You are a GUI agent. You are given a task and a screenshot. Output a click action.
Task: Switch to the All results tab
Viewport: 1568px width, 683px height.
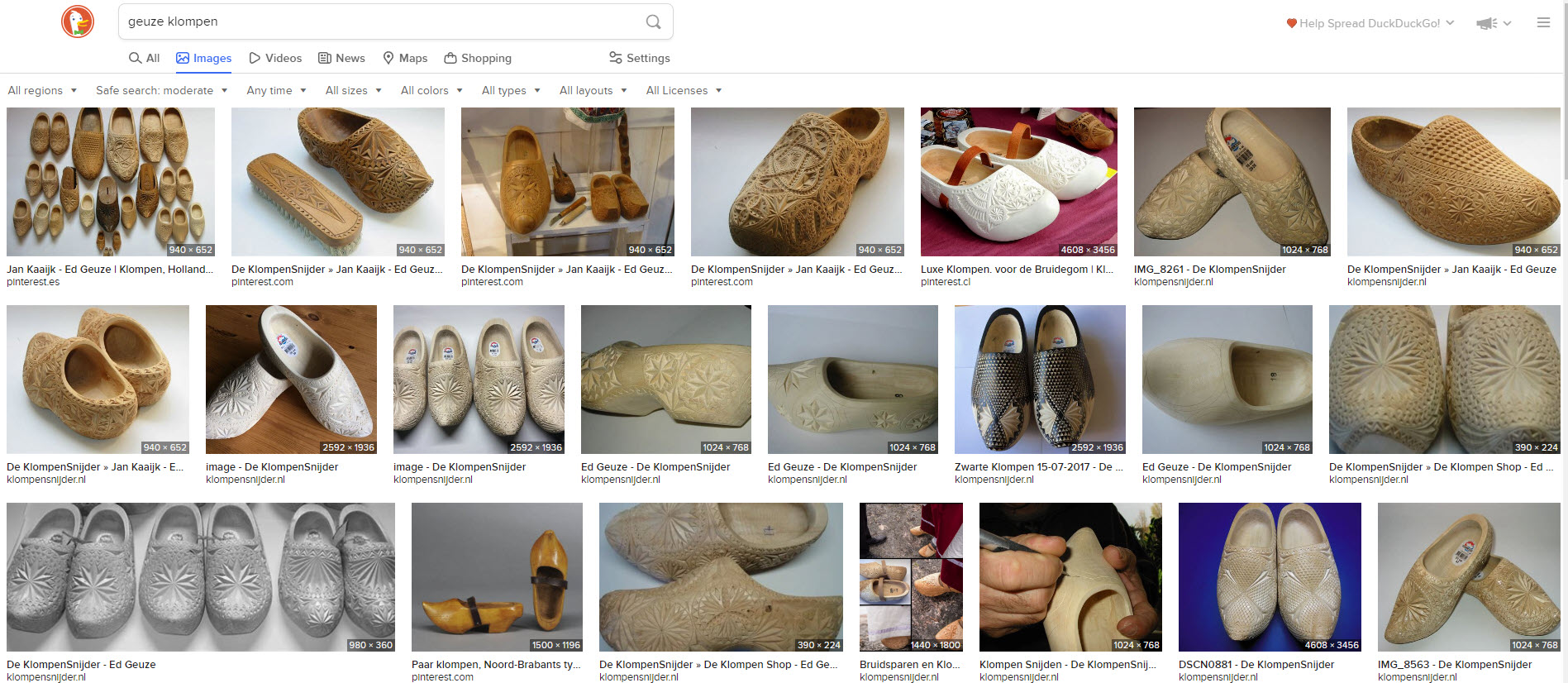click(144, 58)
